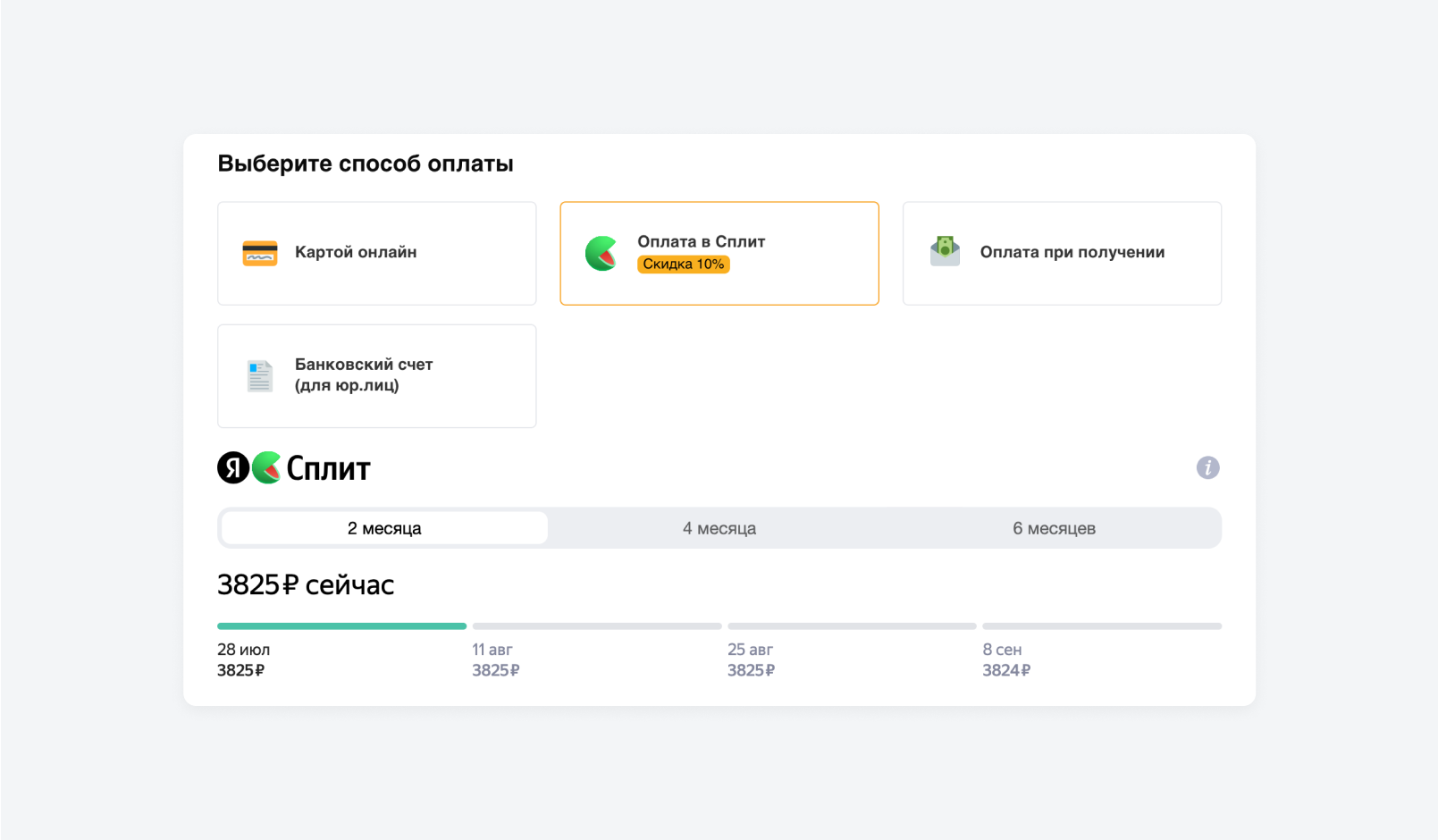Click the cash envelope icon
Viewport: 1438px width, 840px height.
(x=945, y=251)
